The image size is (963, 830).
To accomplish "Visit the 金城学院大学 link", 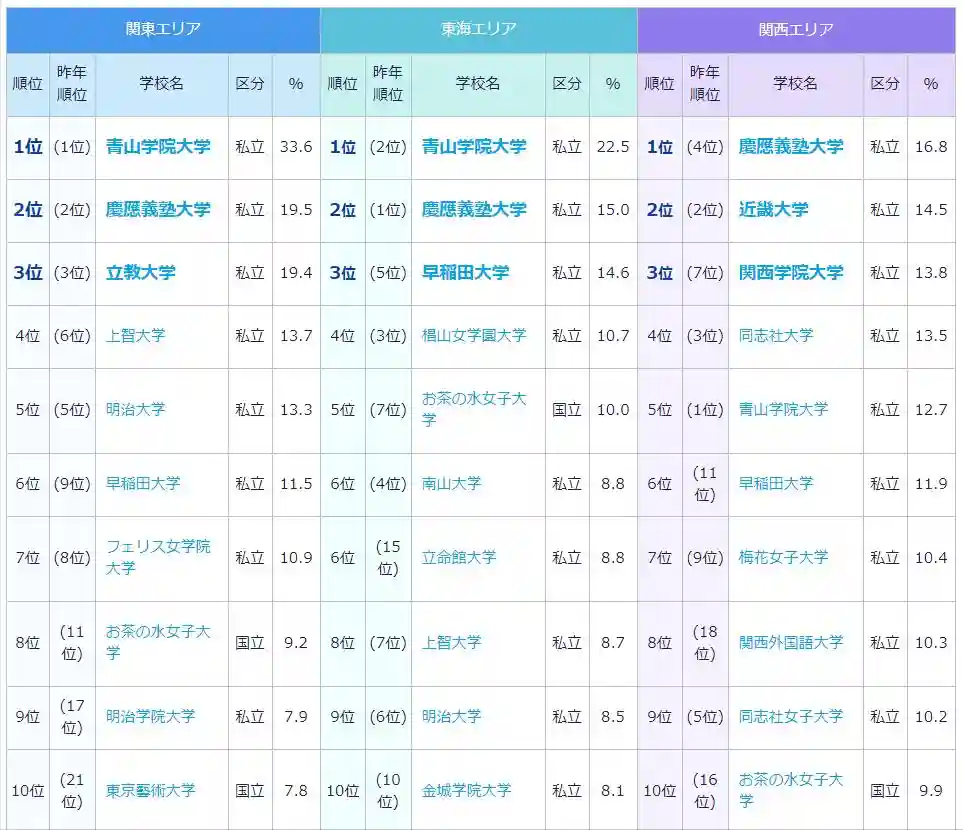I will [x=466, y=791].
